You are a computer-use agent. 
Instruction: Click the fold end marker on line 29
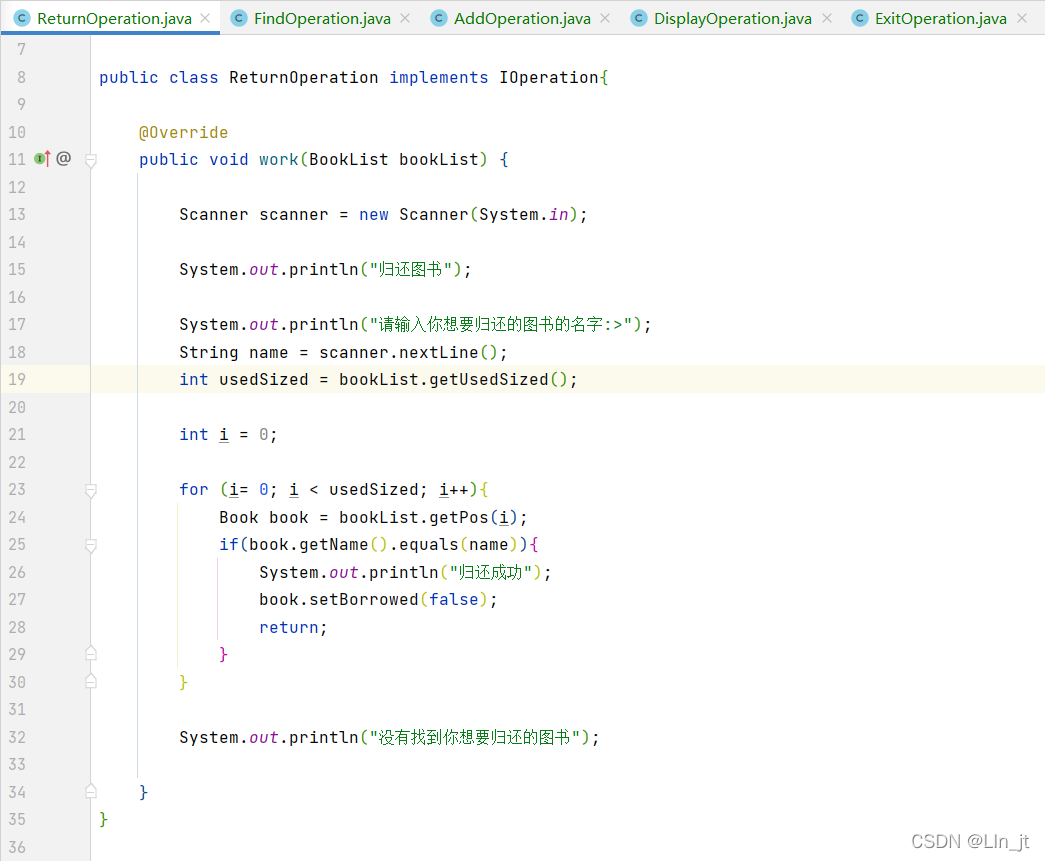click(x=91, y=653)
